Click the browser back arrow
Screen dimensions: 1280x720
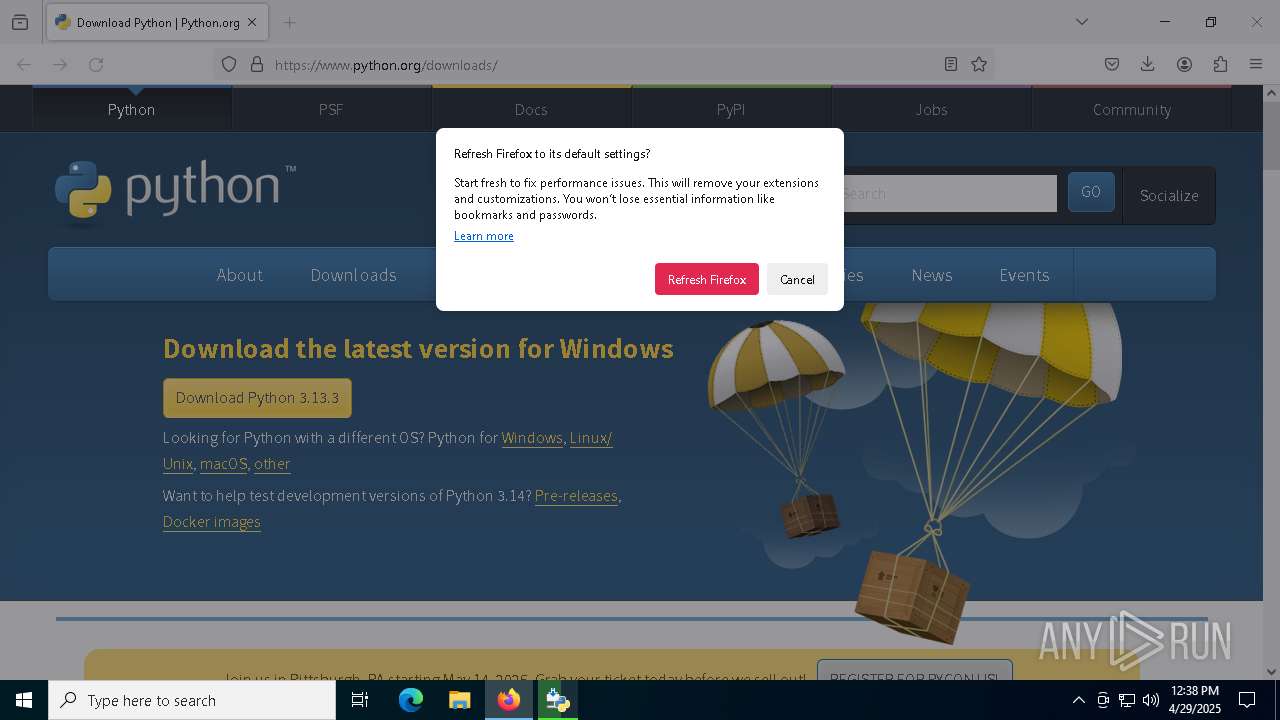click(24, 64)
